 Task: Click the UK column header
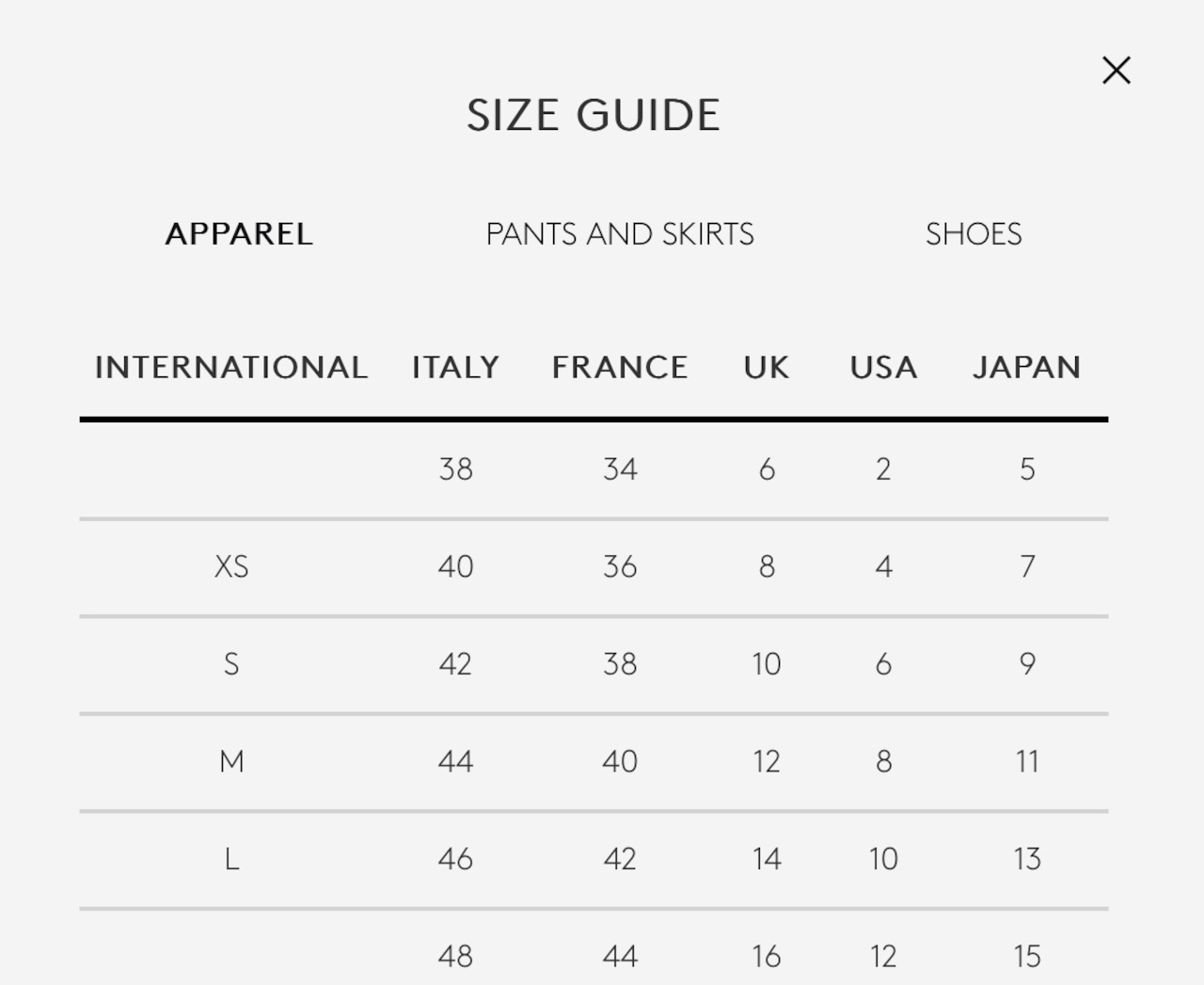point(767,367)
